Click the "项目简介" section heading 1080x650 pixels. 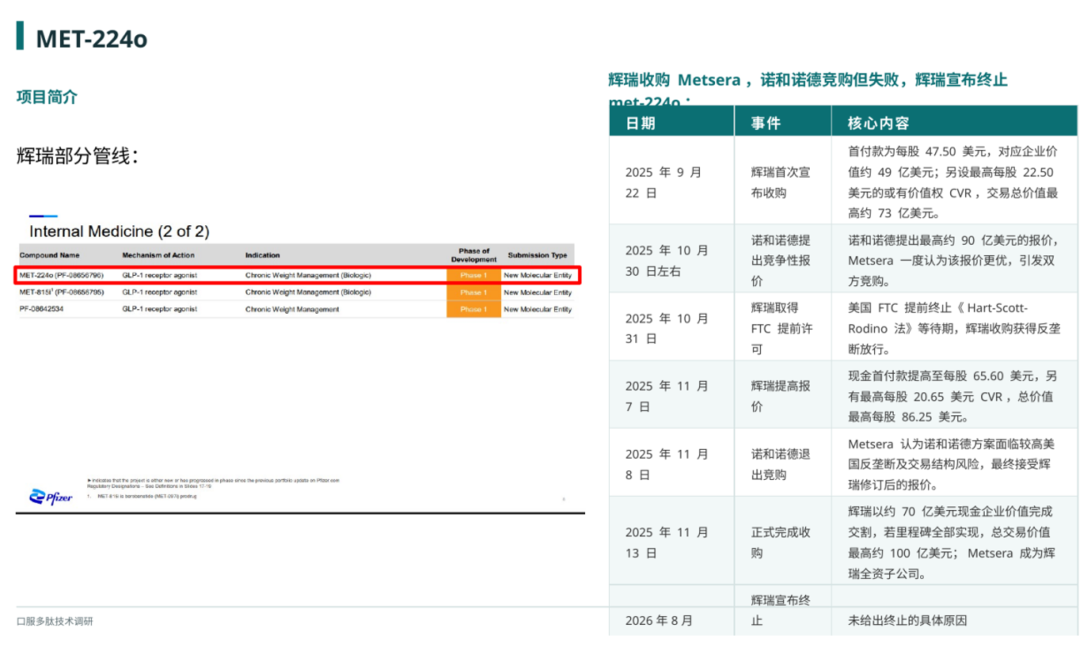pyautogui.click(x=47, y=97)
